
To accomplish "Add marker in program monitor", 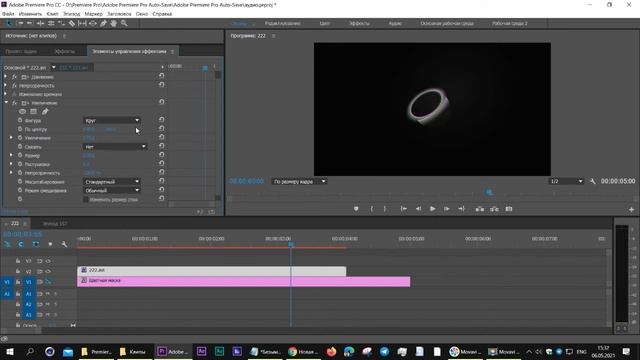I will click(356, 209).
